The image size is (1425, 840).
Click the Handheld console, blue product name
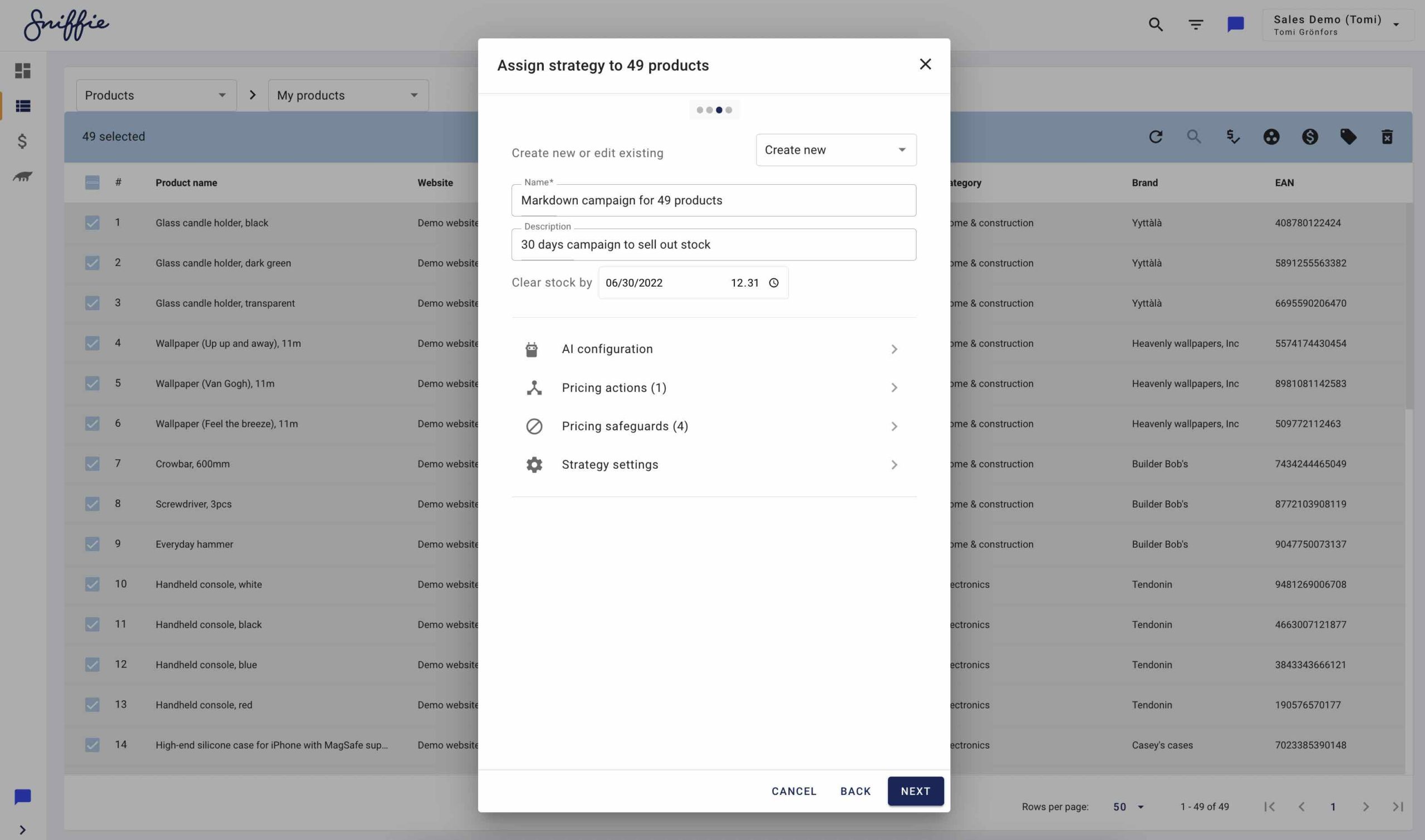tap(206, 665)
